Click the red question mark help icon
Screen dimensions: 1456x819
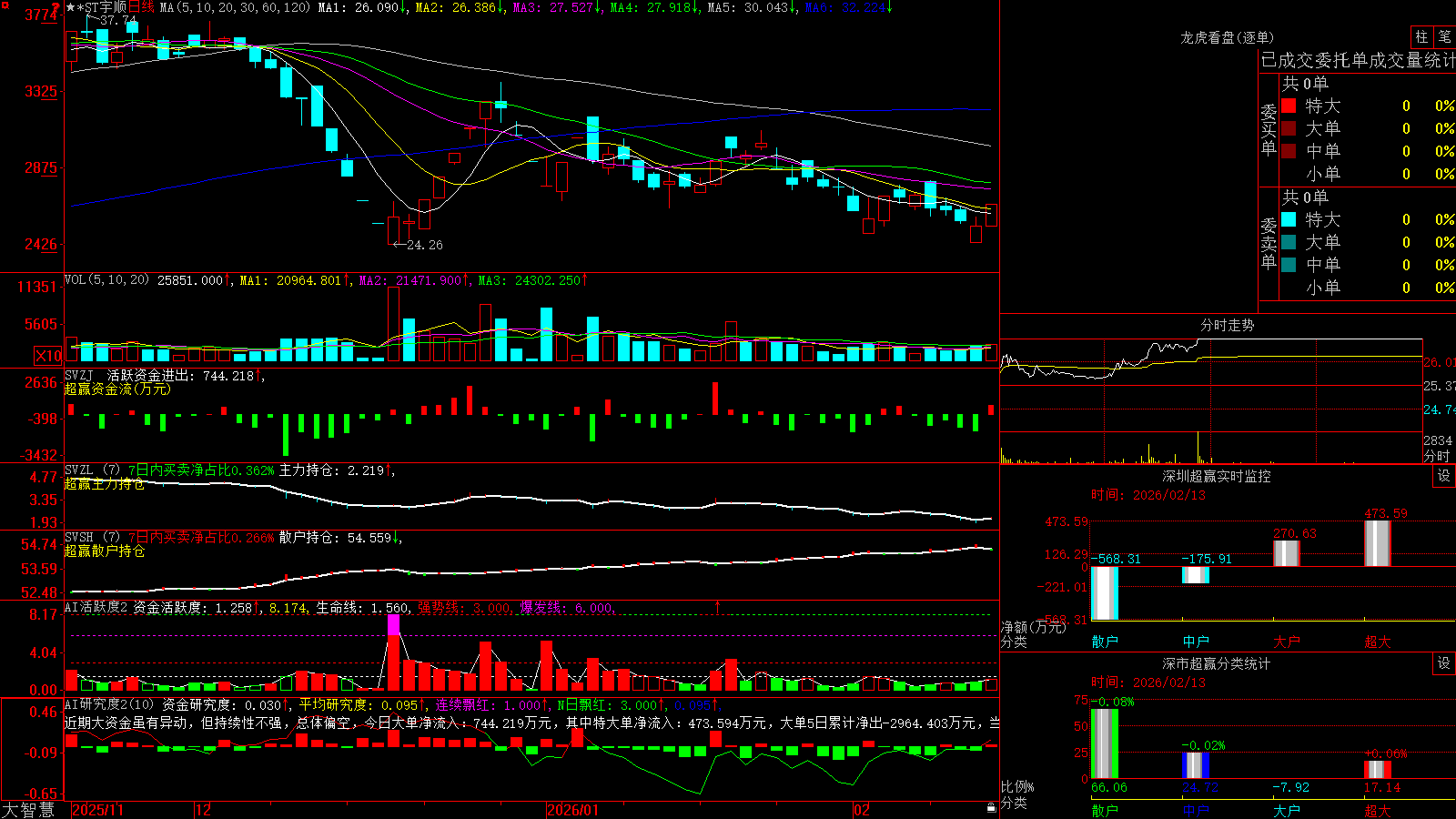click(56, 8)
